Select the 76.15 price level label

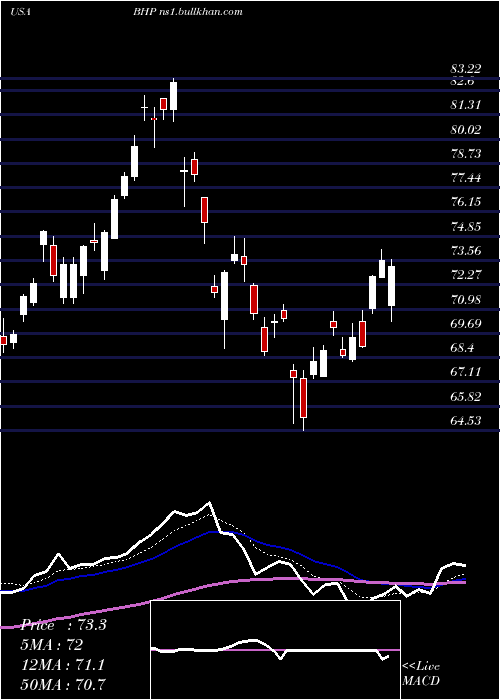pyautogui.click(x=466, y=202)
